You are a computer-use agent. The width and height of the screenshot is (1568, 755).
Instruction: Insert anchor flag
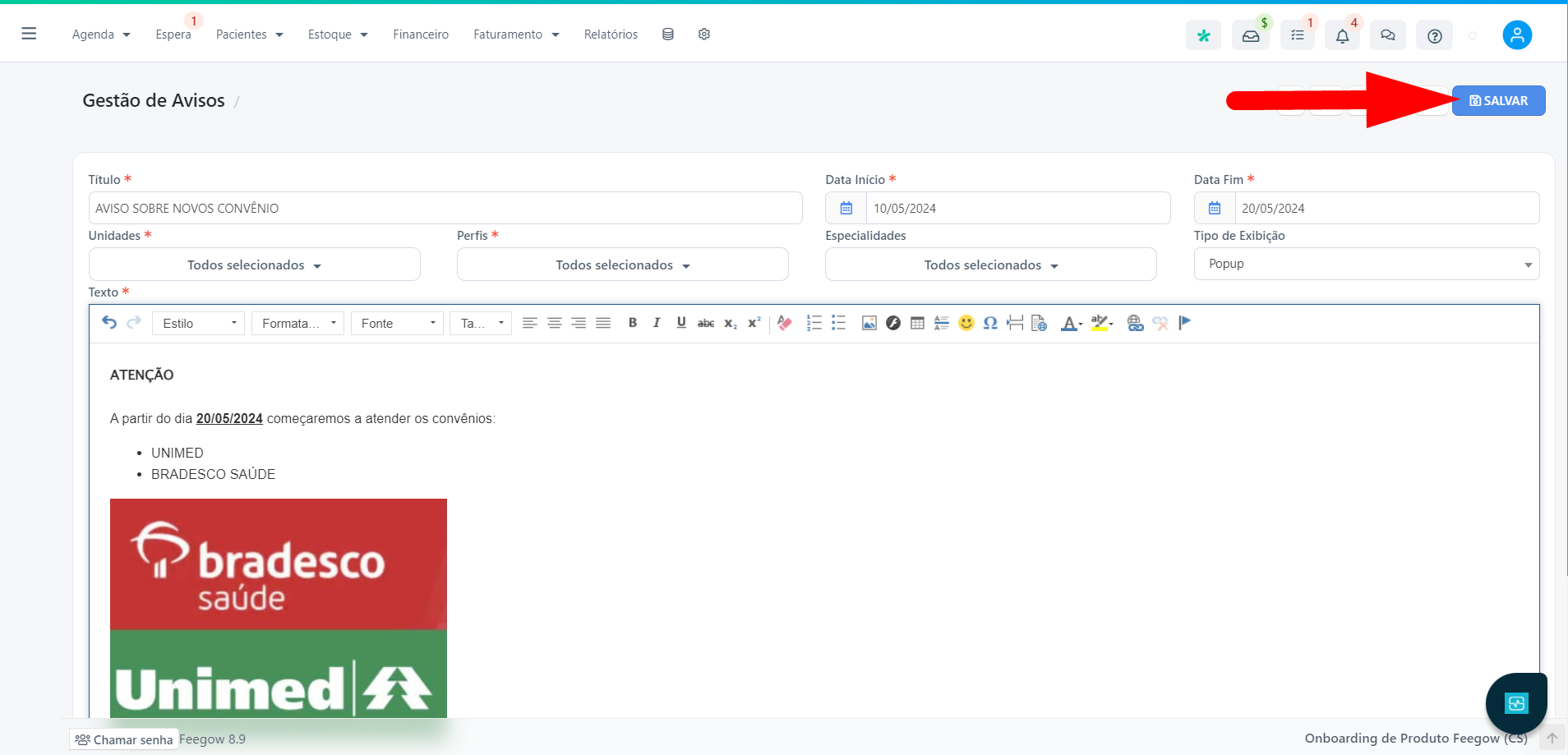point(1184,323)
